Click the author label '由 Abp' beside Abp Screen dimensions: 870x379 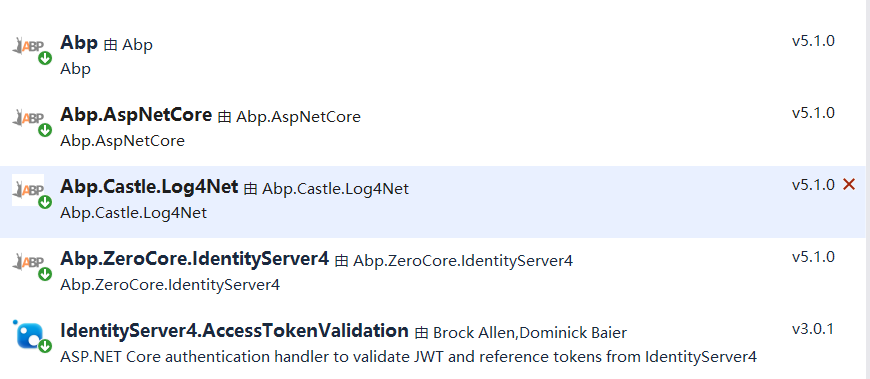click(x=128, y=45)
